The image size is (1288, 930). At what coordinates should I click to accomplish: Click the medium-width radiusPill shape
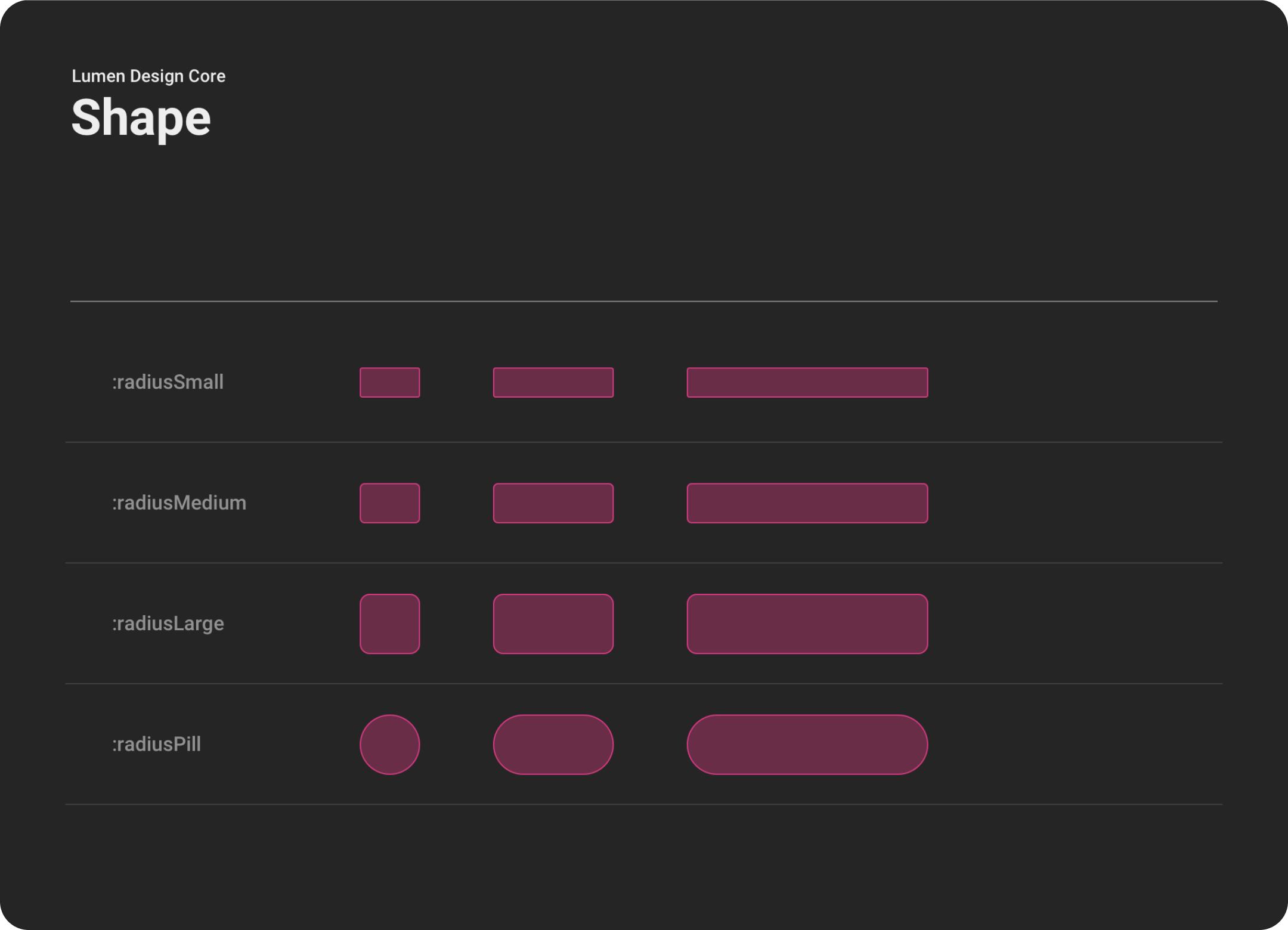point(553,745)
